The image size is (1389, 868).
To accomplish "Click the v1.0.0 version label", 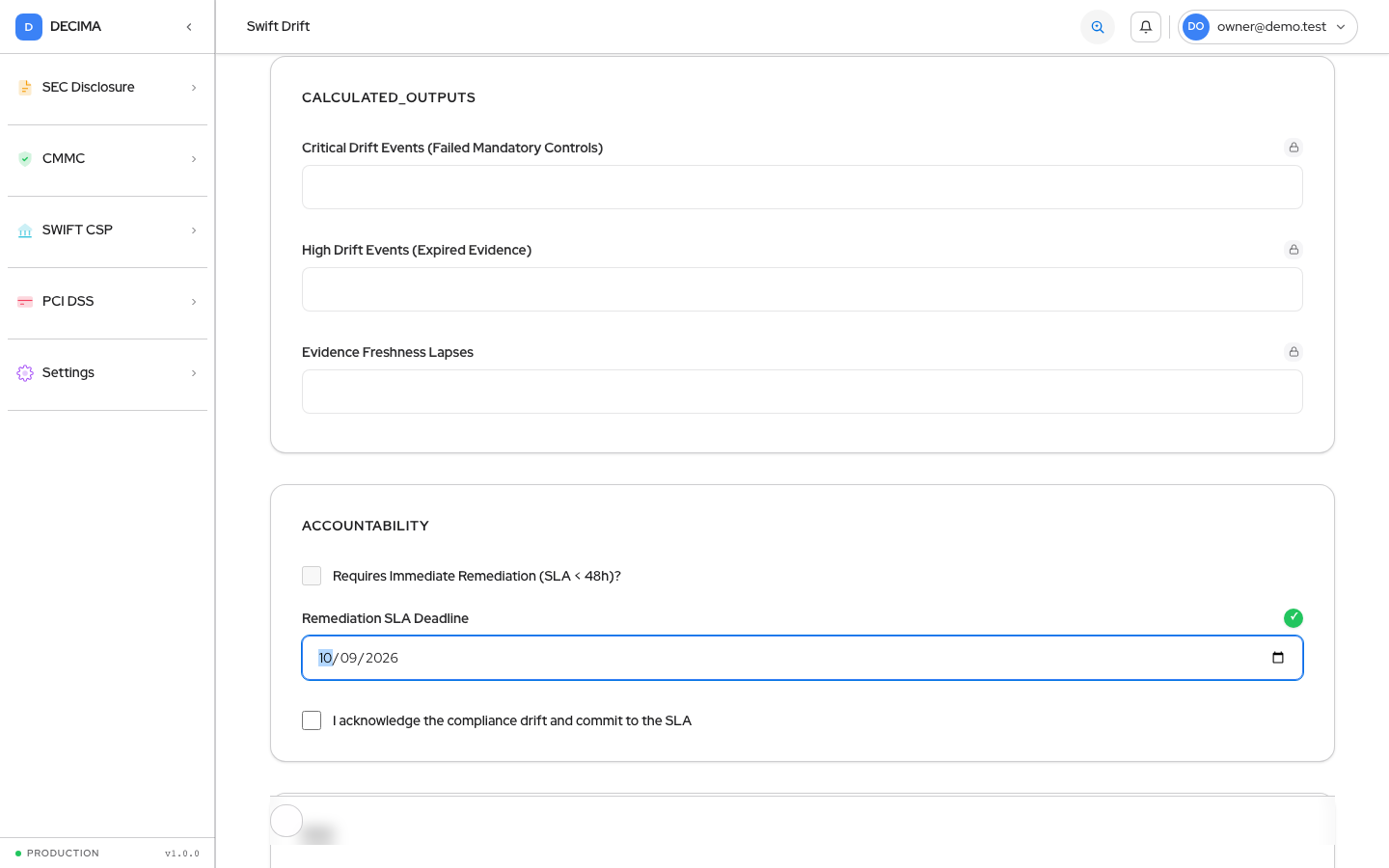I will tap(182, 854).
